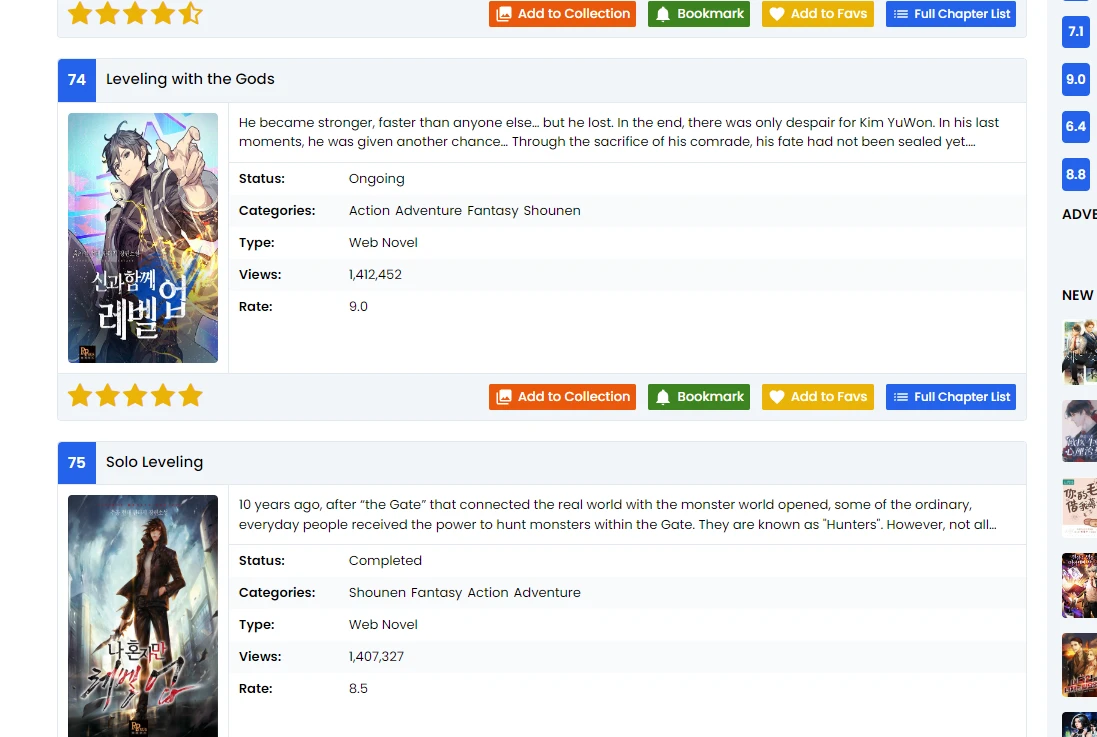Open Solo Leveling title link
The image size is (1097, 737).
154,462
